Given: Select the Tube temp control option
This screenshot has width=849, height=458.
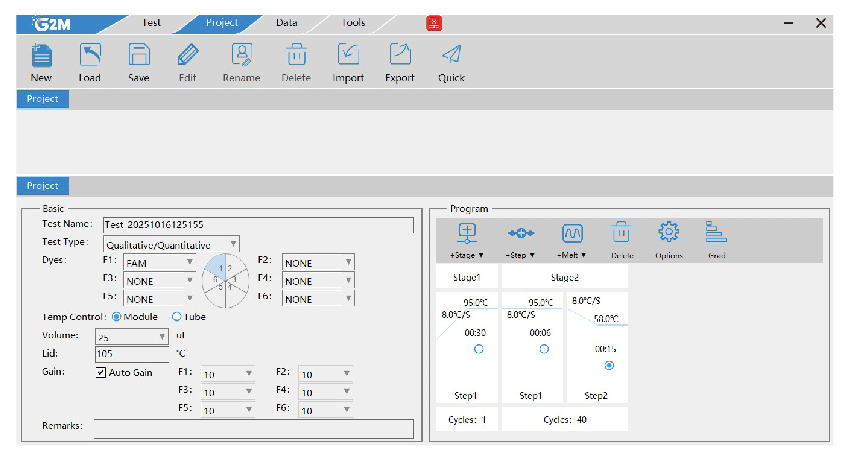Looking at the screenshot, I should click(178, 317).
